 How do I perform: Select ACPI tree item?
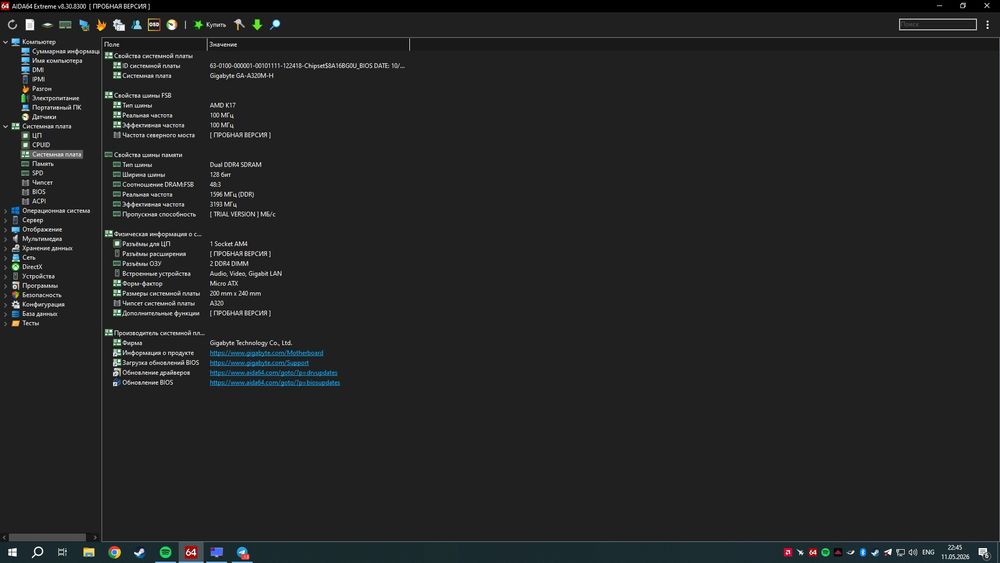coord(39,201)
